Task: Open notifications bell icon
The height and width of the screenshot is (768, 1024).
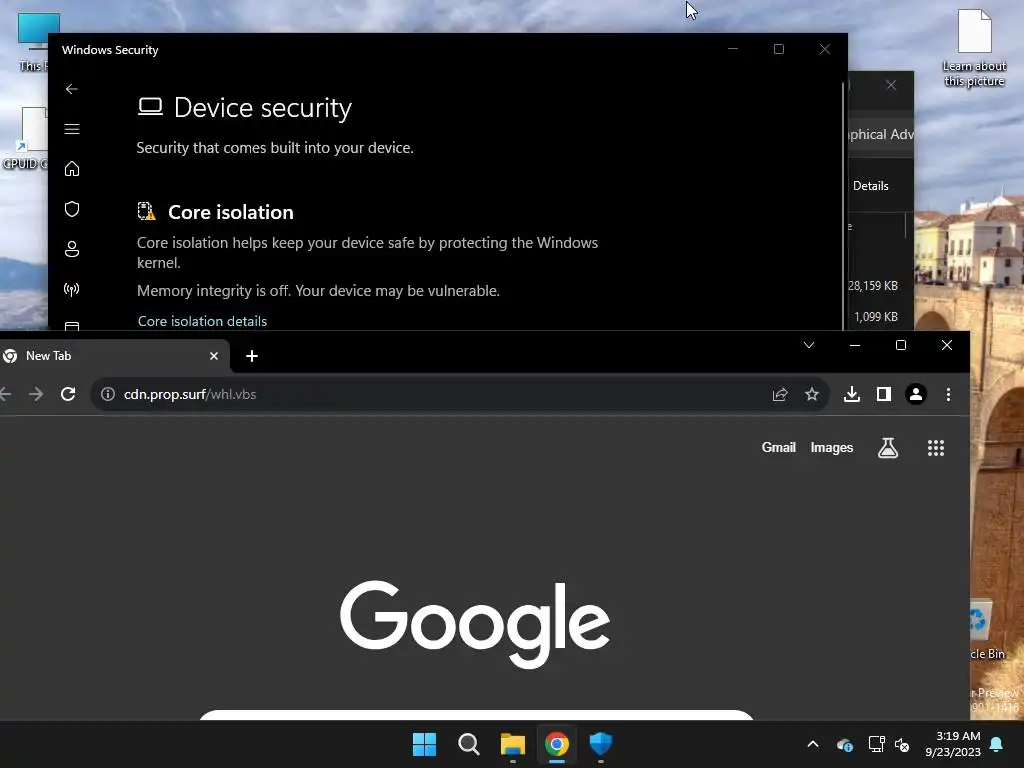Action: click(997, 744)
